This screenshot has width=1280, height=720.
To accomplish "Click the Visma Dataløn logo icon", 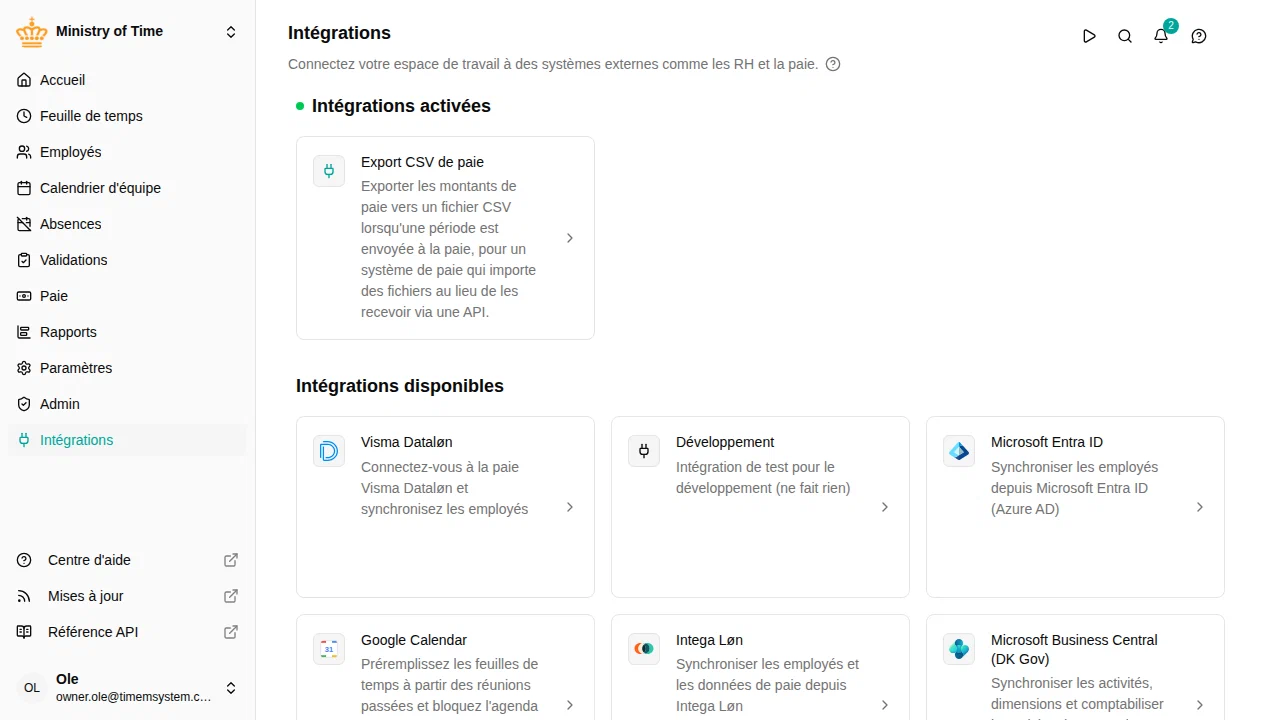I will 329,451.
